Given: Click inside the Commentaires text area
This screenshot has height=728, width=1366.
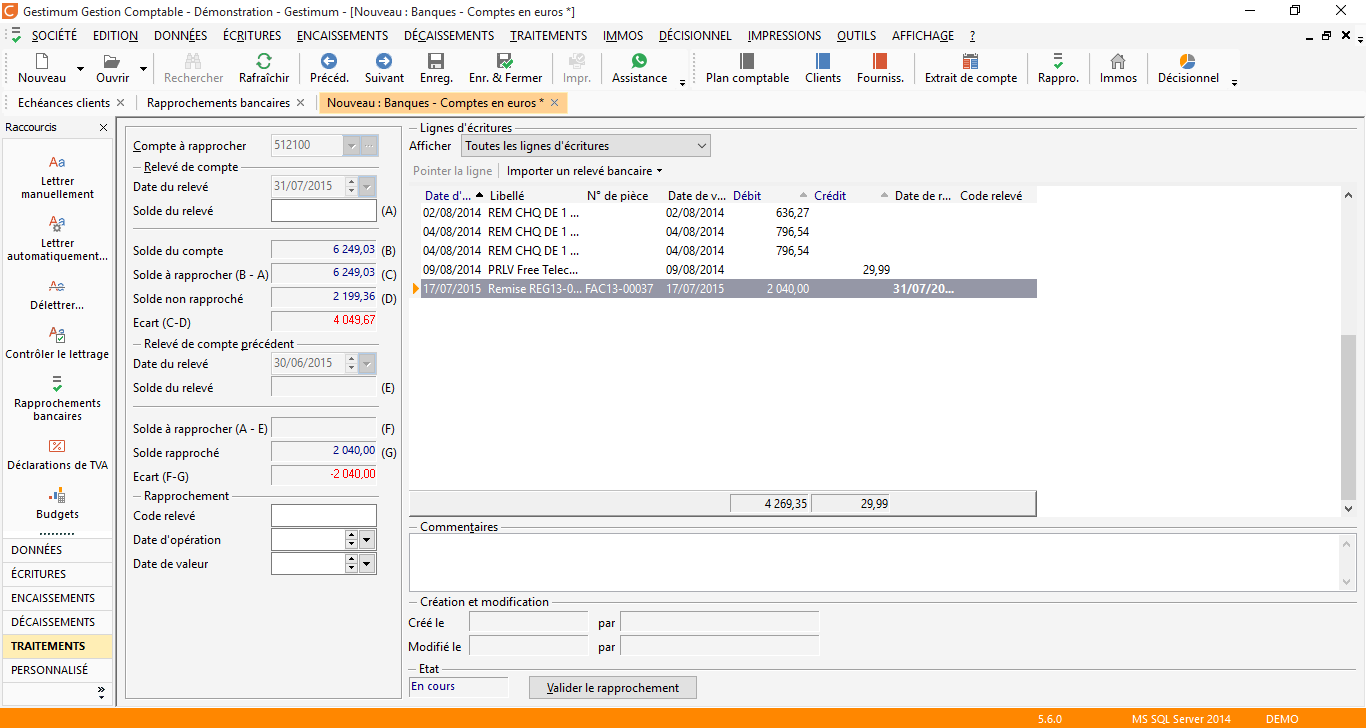Looking at the screenshot, I should pos(875,562).
